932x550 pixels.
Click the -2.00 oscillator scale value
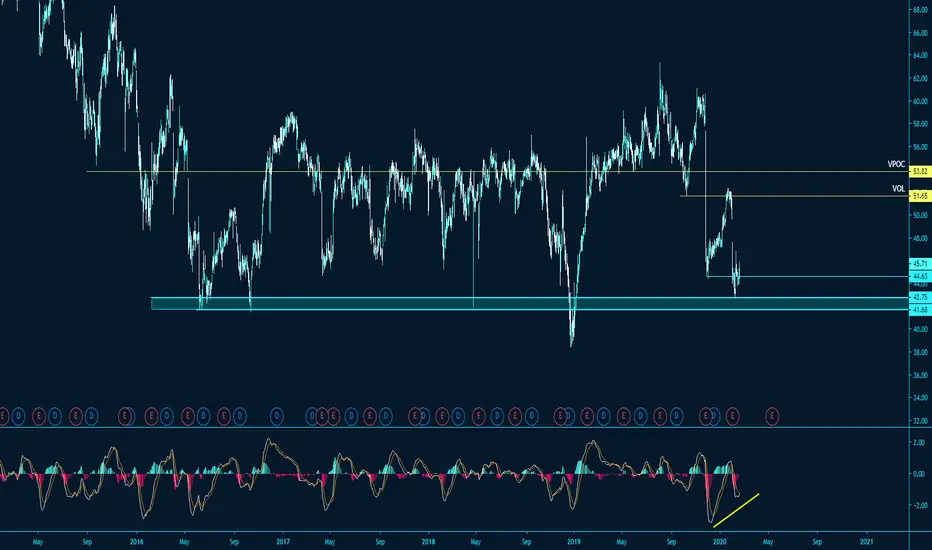click(x=918, y=505)
